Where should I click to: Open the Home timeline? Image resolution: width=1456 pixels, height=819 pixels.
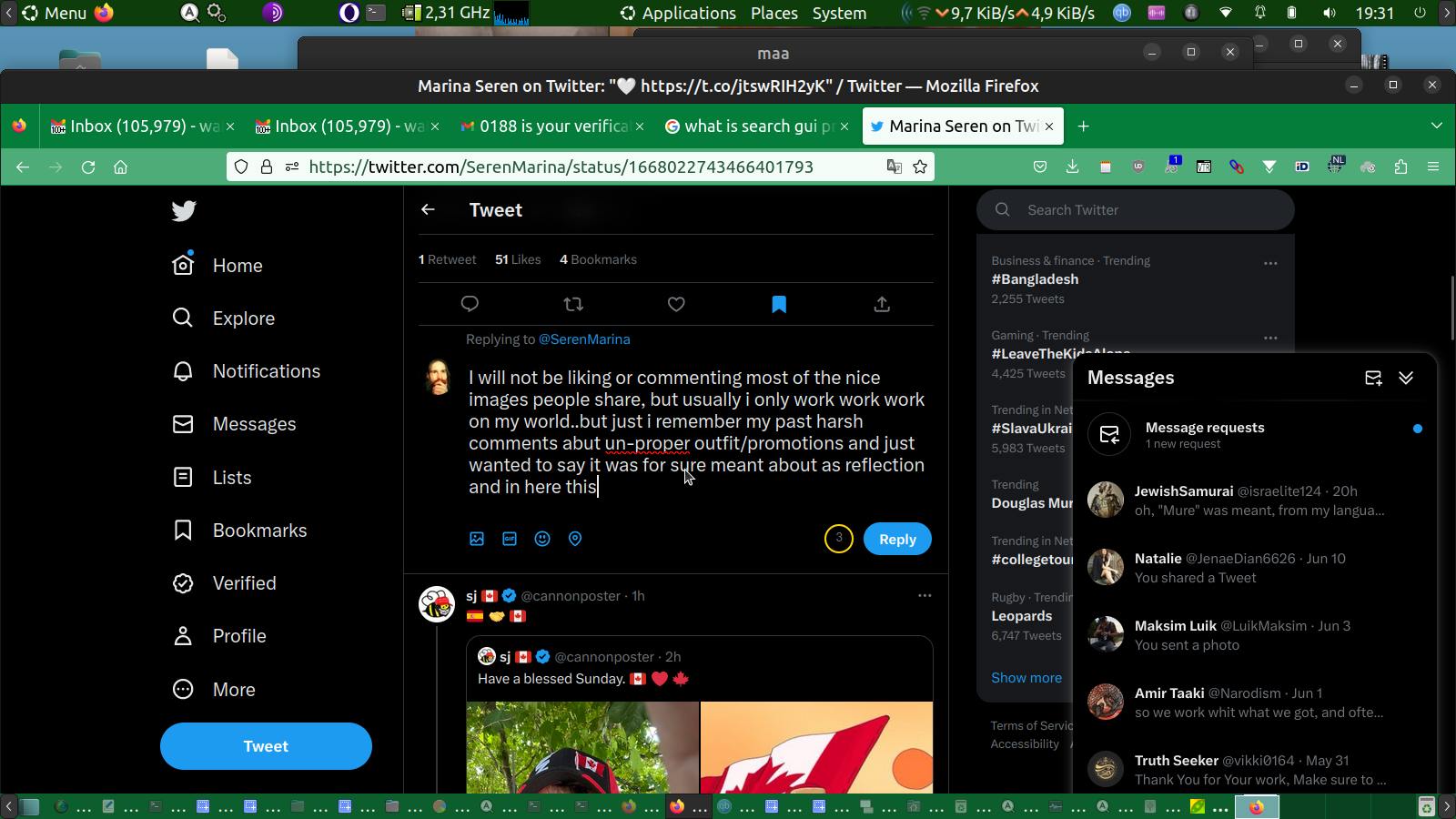[x=217, y=265]
